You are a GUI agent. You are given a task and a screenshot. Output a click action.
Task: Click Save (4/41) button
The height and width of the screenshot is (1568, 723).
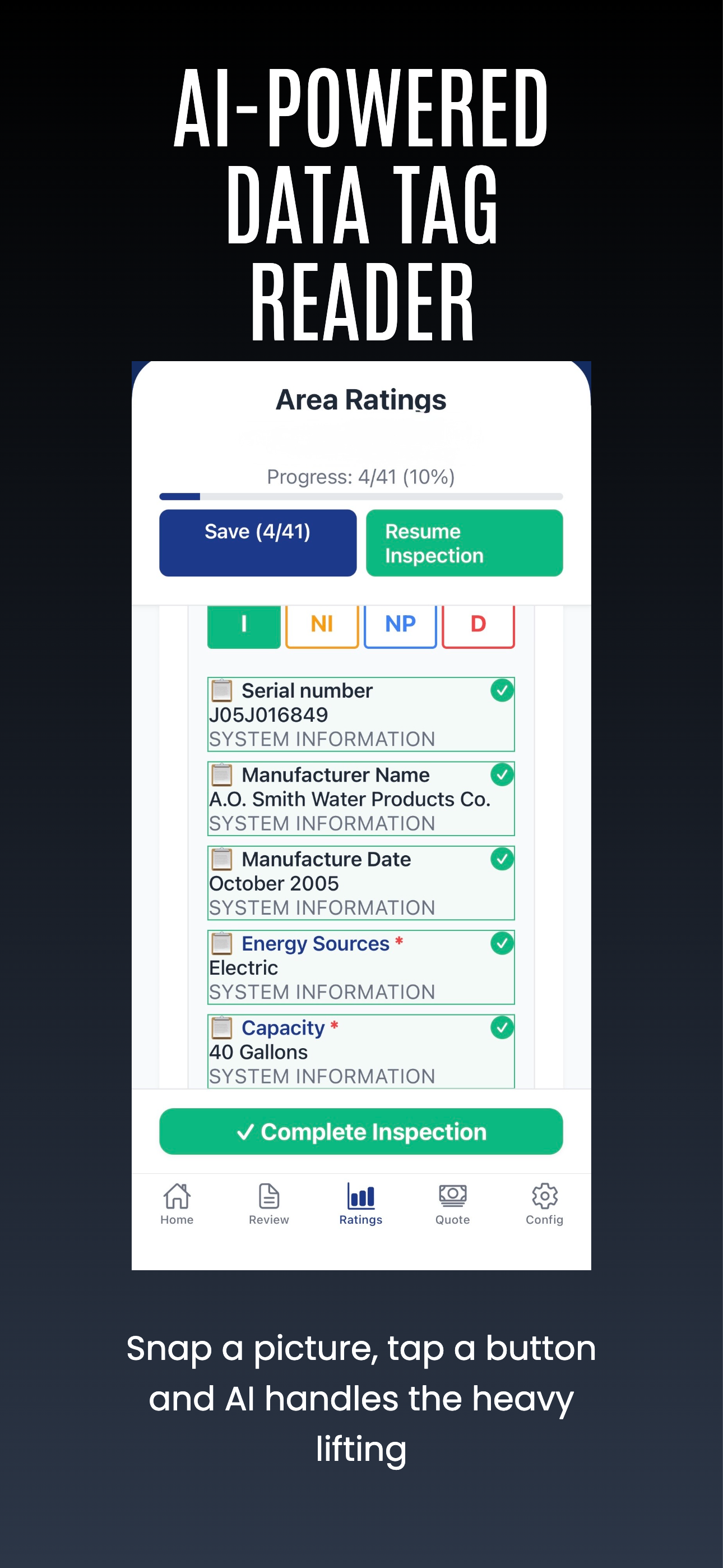[258, 542]
